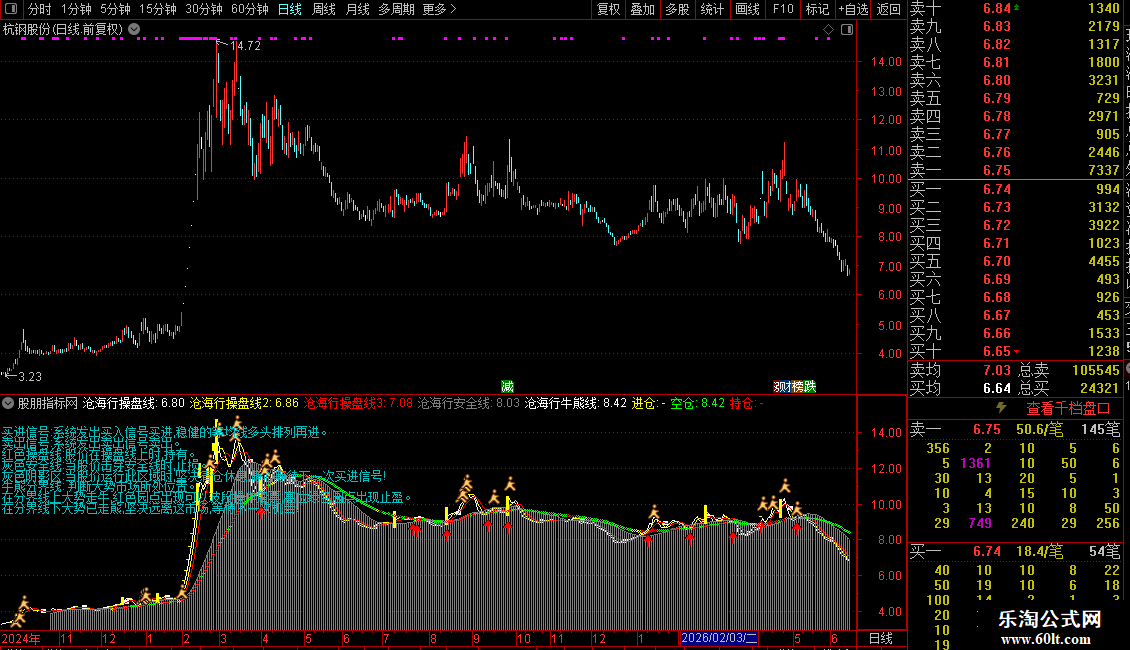Open the 杭钢股份 chart title dropdown arrow

134,30
